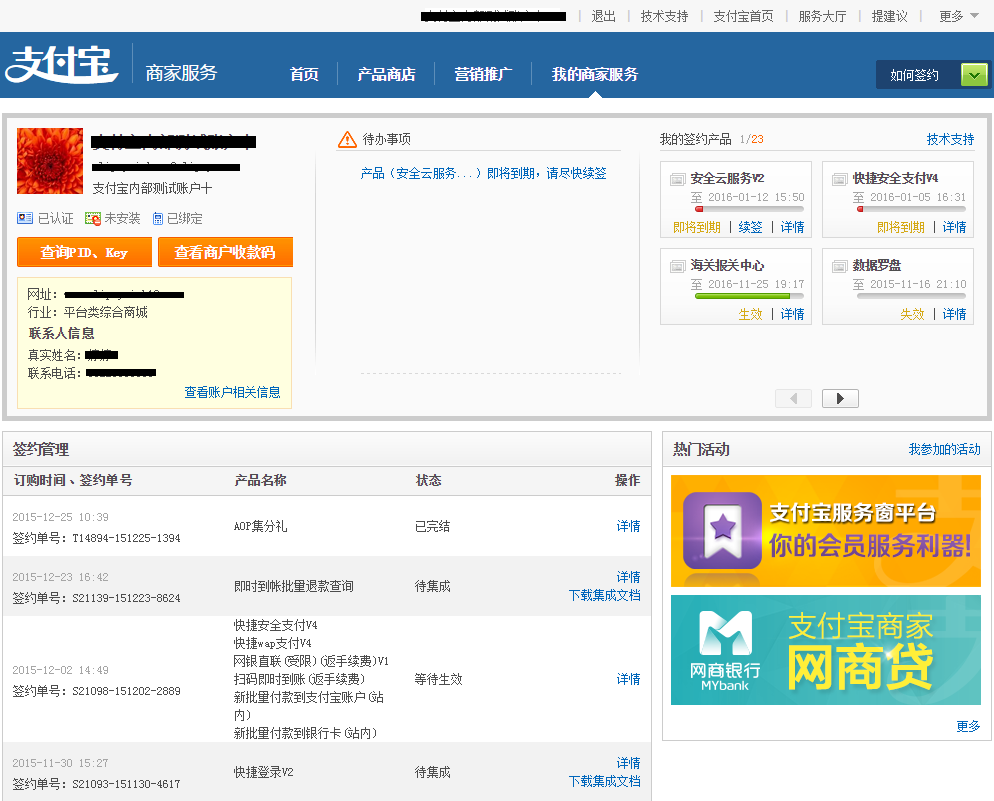Go to the previous page of signed products
994x801 pixels.
793,399
